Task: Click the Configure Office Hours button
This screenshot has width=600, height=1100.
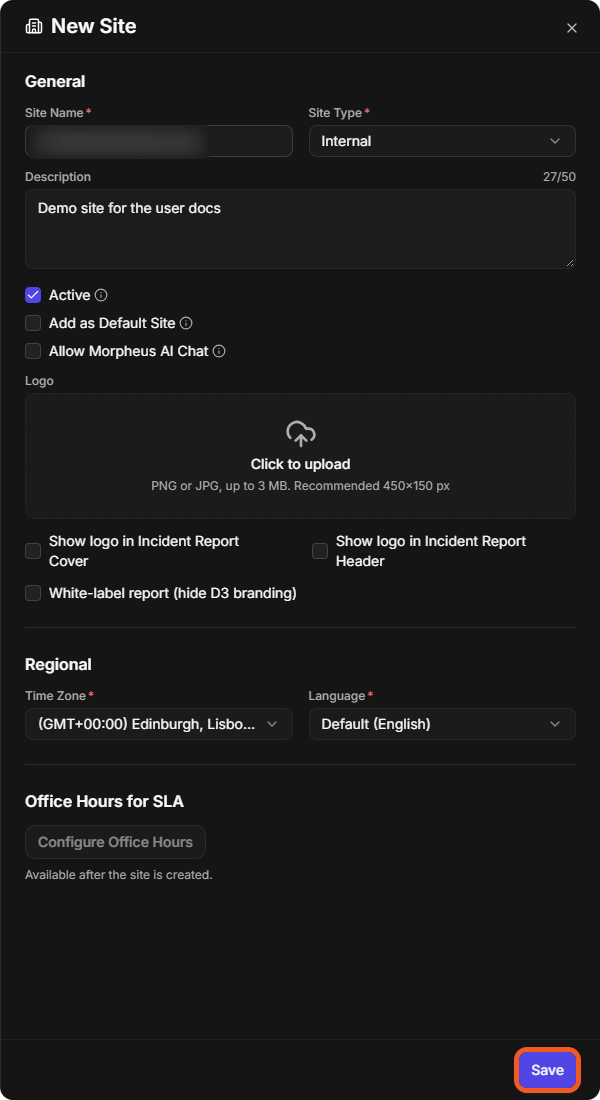Action: [x=115, y=842]
